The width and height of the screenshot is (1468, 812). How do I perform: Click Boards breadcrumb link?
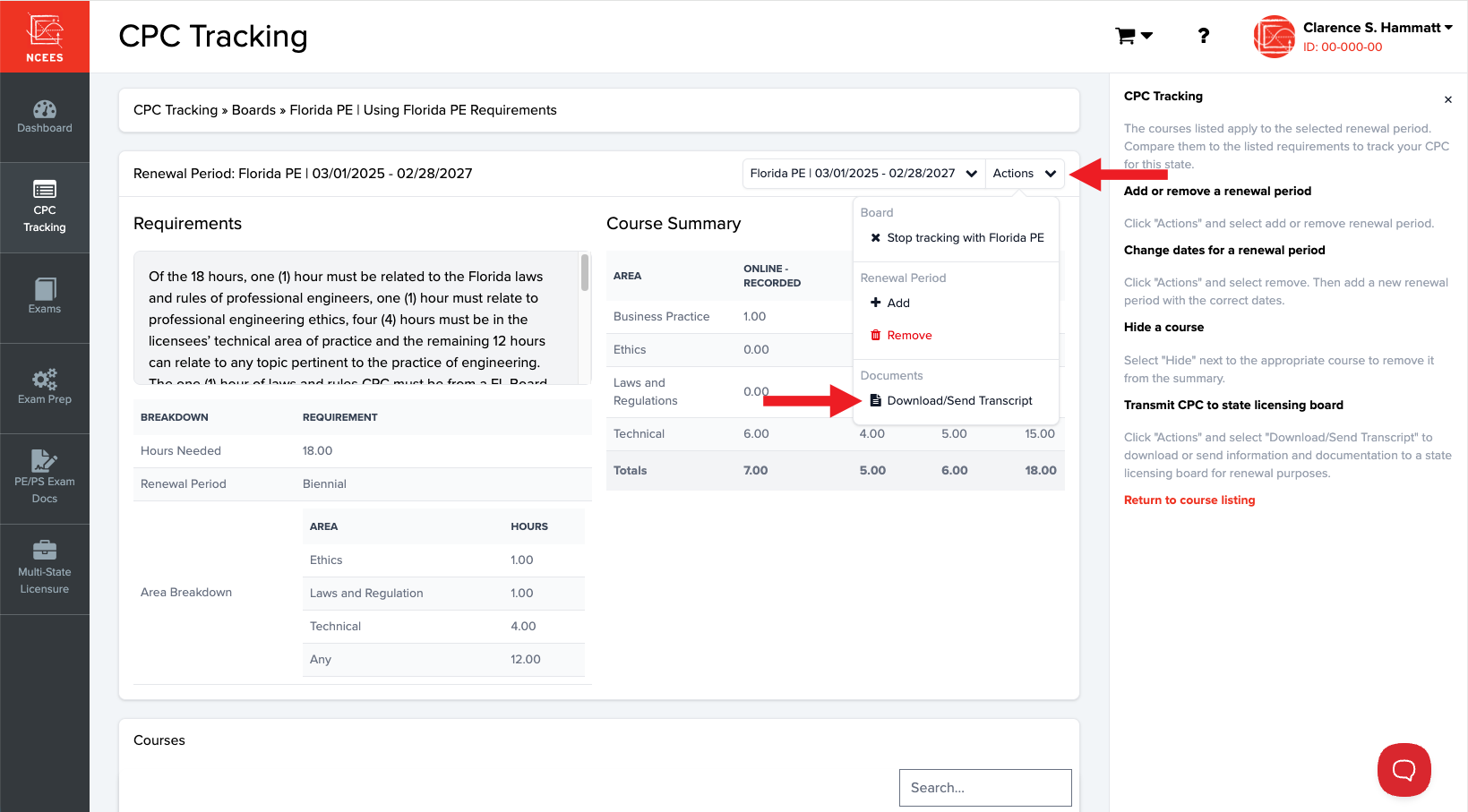point(253,110)
